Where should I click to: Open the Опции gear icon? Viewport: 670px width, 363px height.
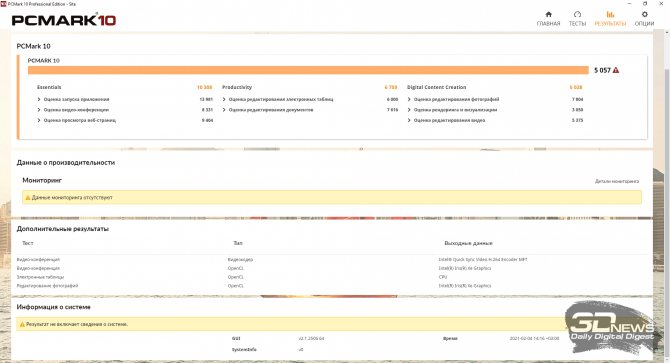pos(644,14)
